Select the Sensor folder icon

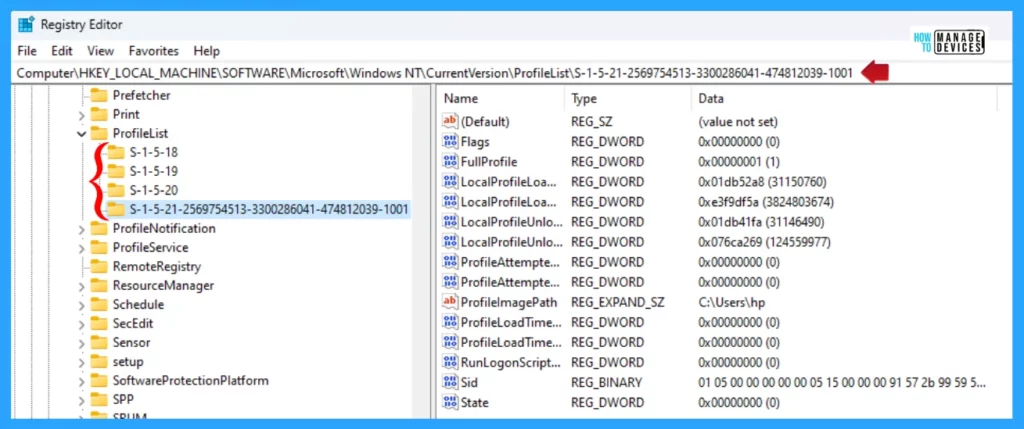tap(99, 342)
